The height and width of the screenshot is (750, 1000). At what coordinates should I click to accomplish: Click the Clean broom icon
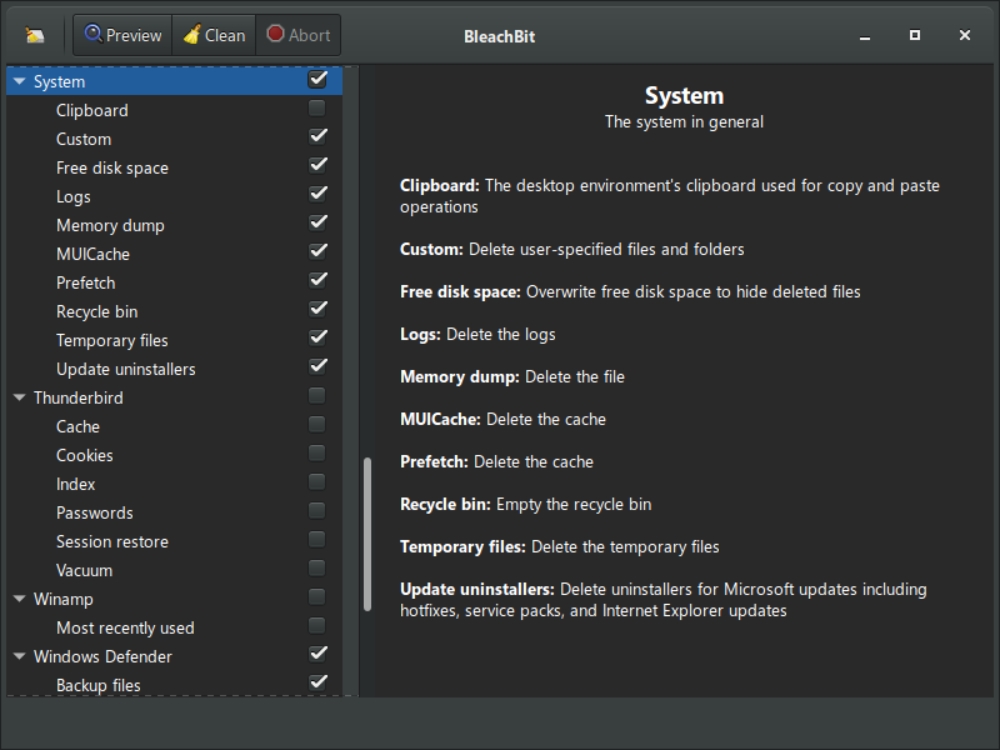(x=192, y=35)
